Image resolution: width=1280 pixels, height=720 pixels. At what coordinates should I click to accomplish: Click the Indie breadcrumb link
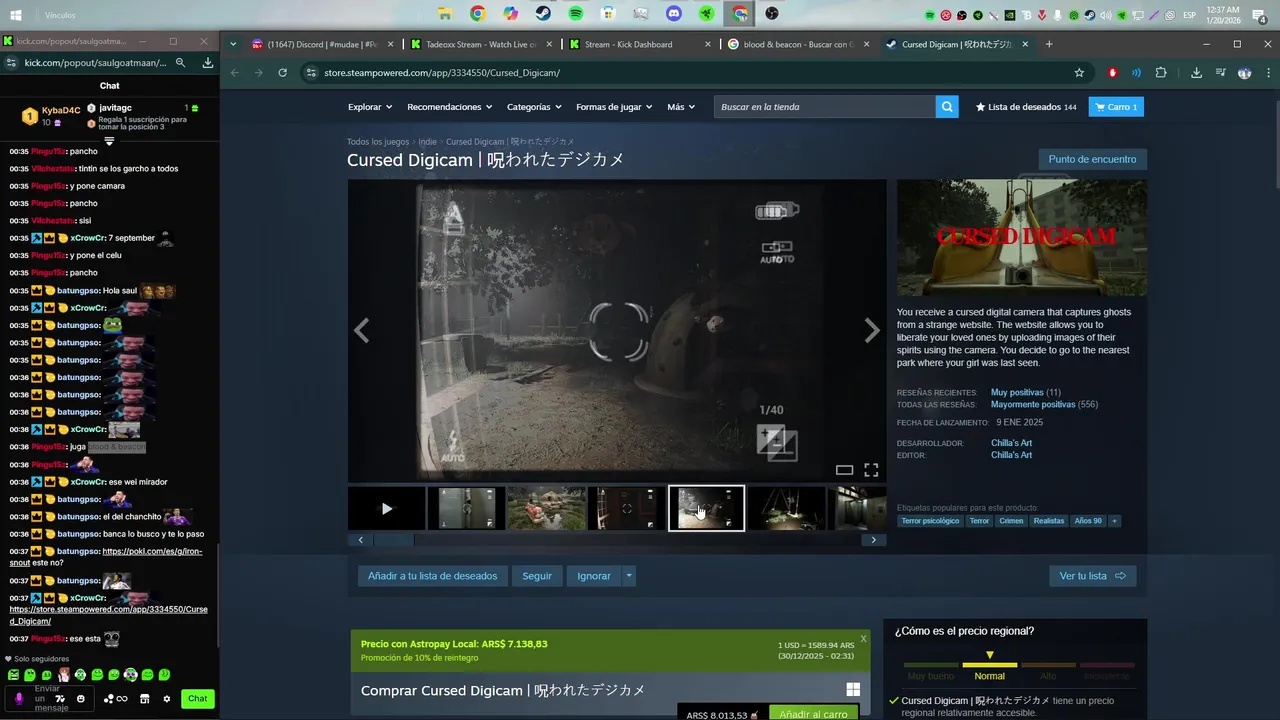click(x=427, y=142)
